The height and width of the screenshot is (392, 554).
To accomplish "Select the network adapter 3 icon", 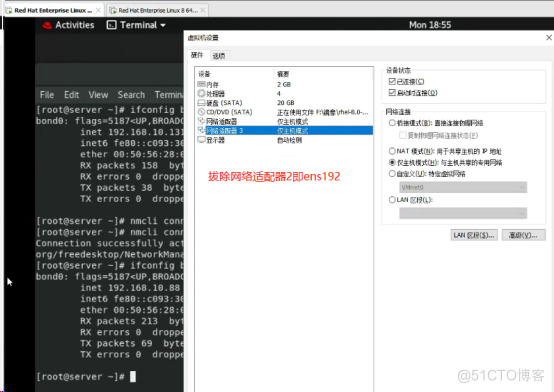I will [201, 130].
